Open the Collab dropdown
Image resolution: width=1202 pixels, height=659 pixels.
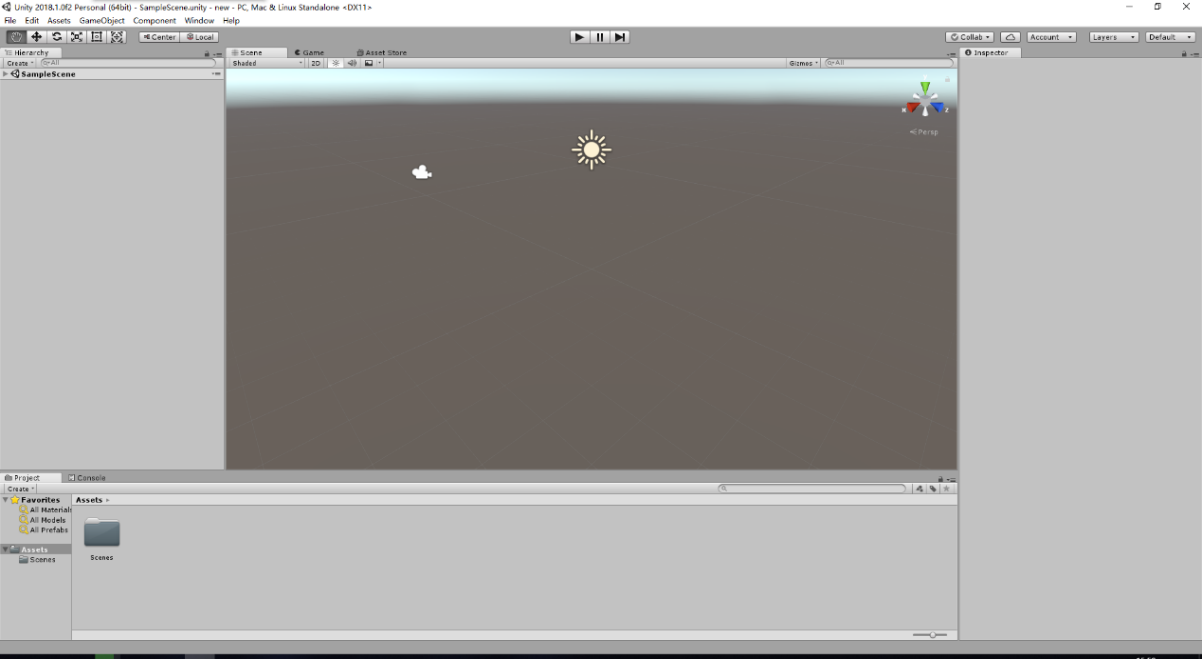(970, 37)
